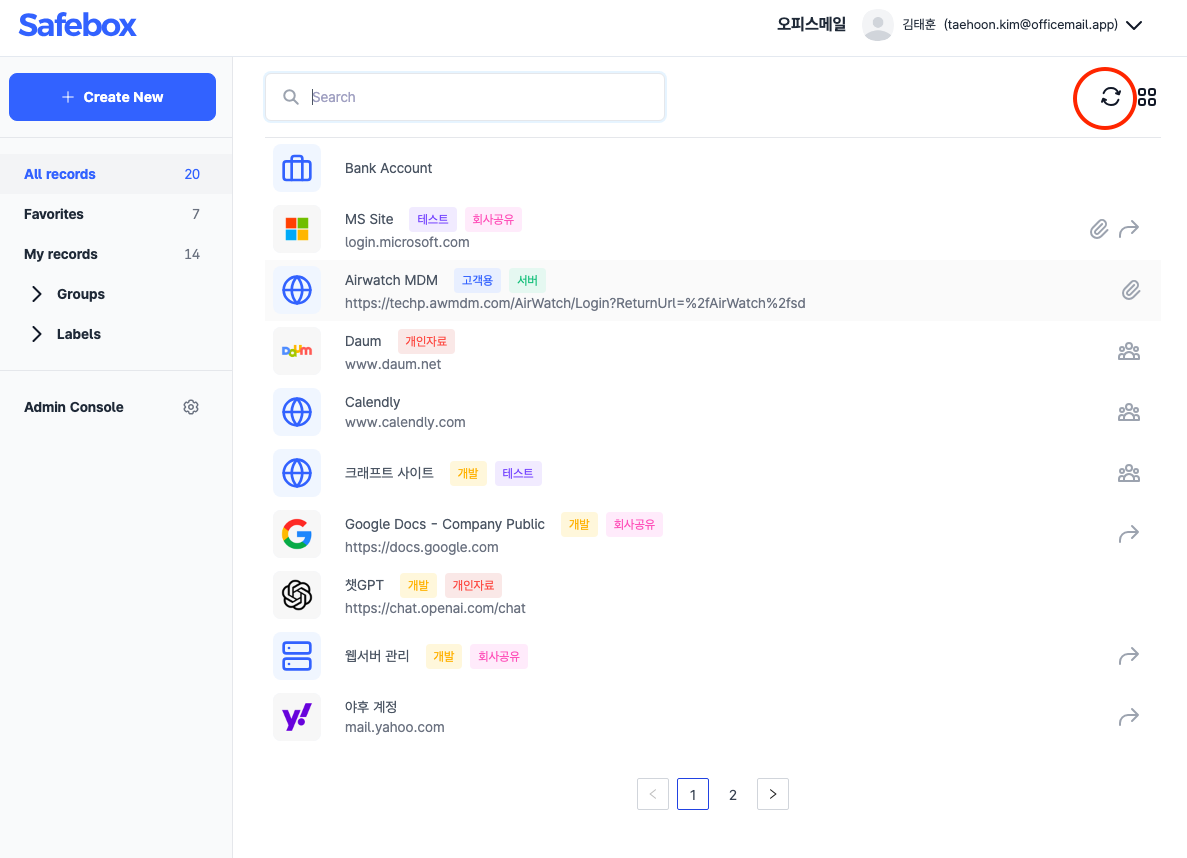Switch to grid view layout

pyautogui.click(x=1147, y=97)
